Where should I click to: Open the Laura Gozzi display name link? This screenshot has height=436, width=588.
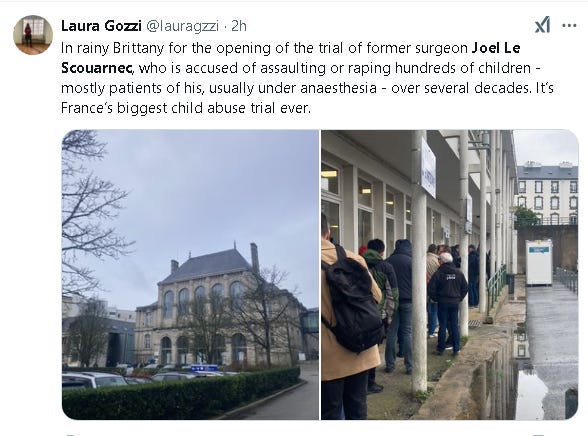pyautogui.click(x=101, y=26)
